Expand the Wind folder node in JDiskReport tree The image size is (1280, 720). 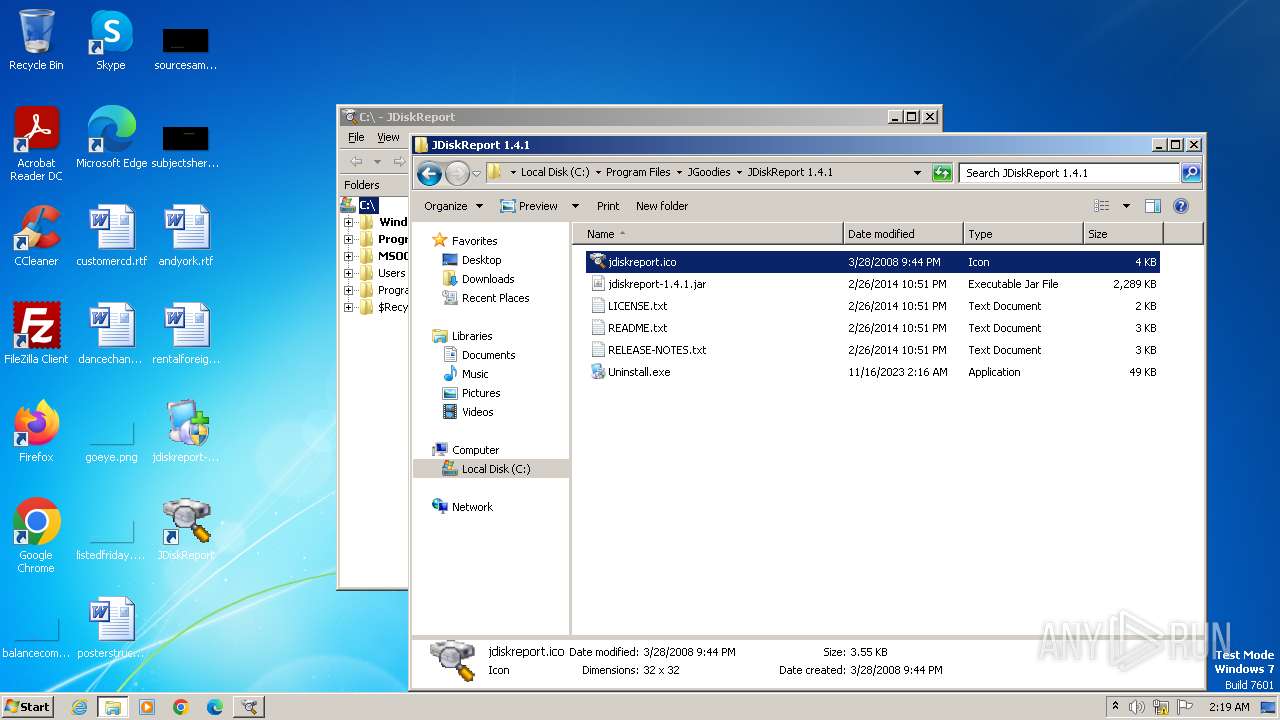point(348,222)
